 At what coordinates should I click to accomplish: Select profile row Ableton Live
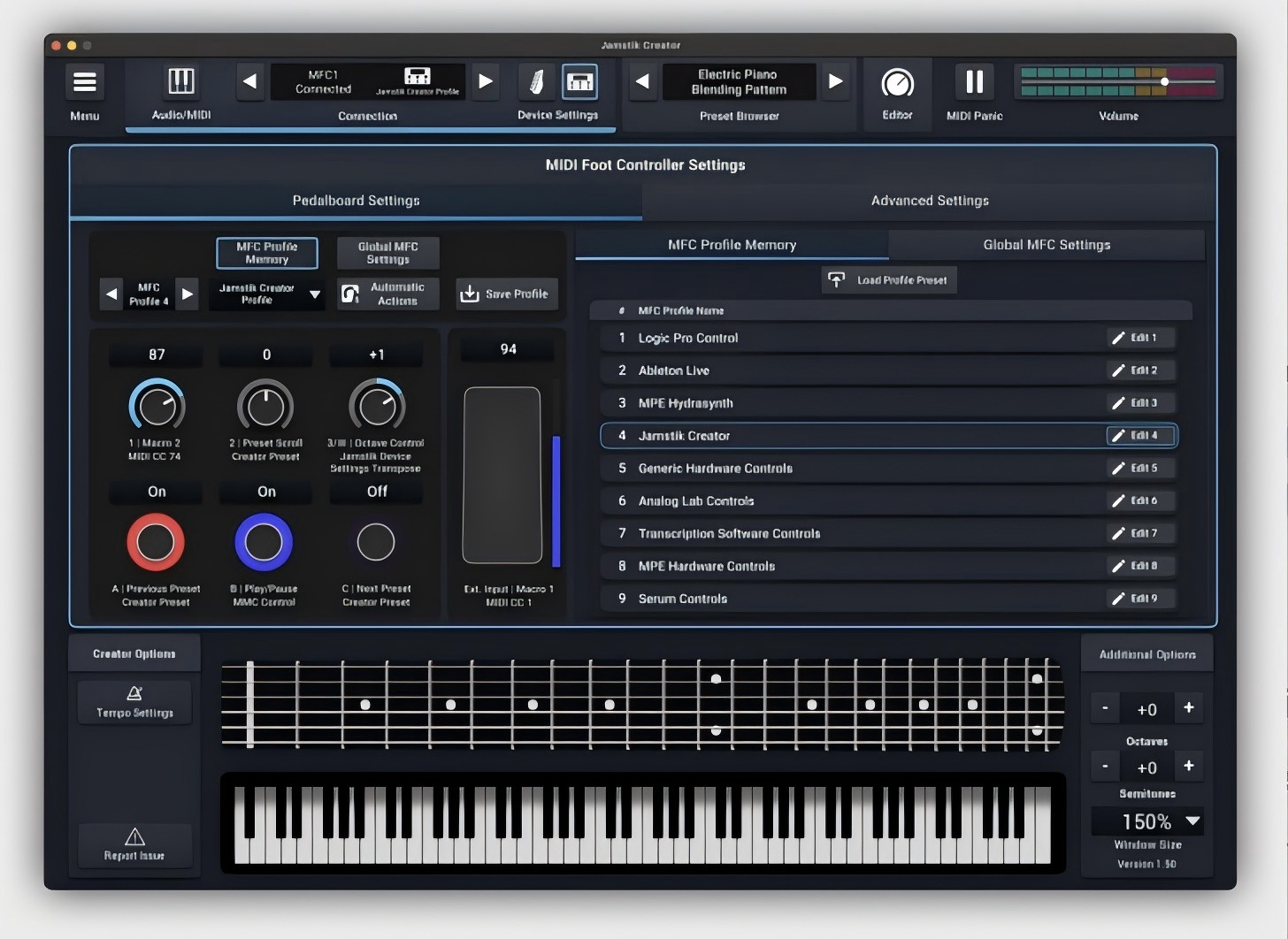click(x=888, y=370)
